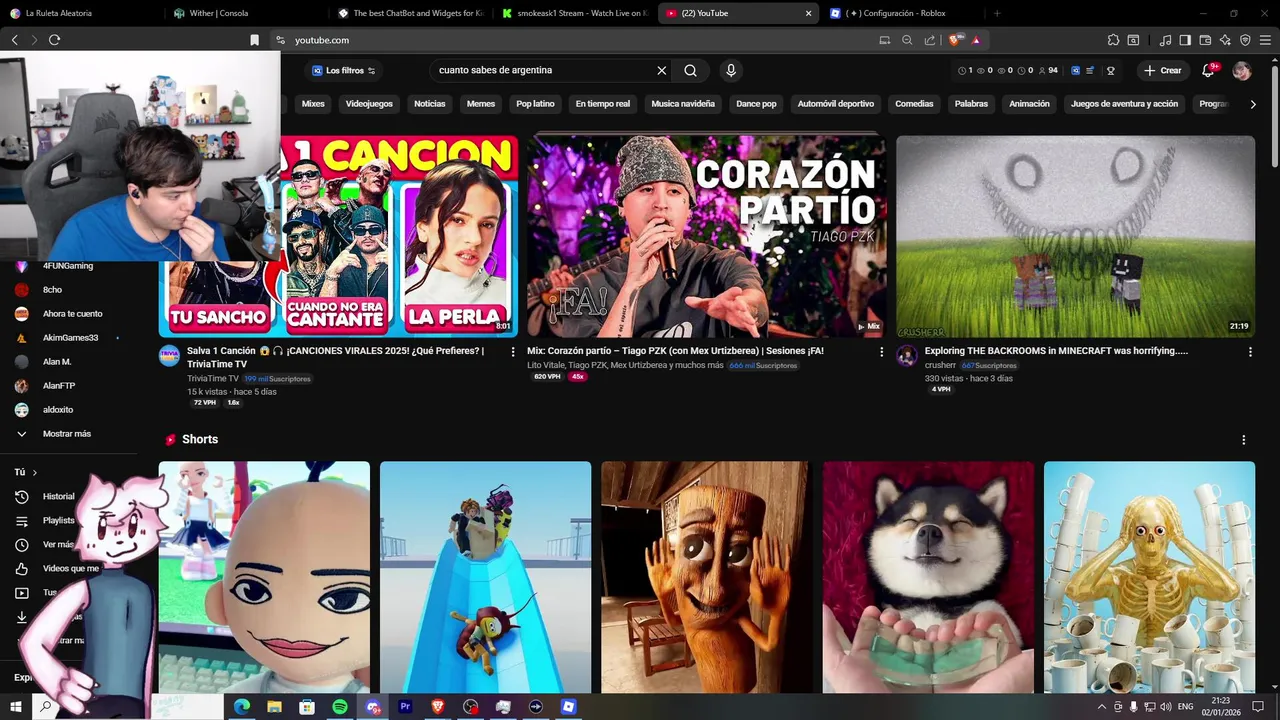Open the Historial sidebar link

click(x=58, y=496)
